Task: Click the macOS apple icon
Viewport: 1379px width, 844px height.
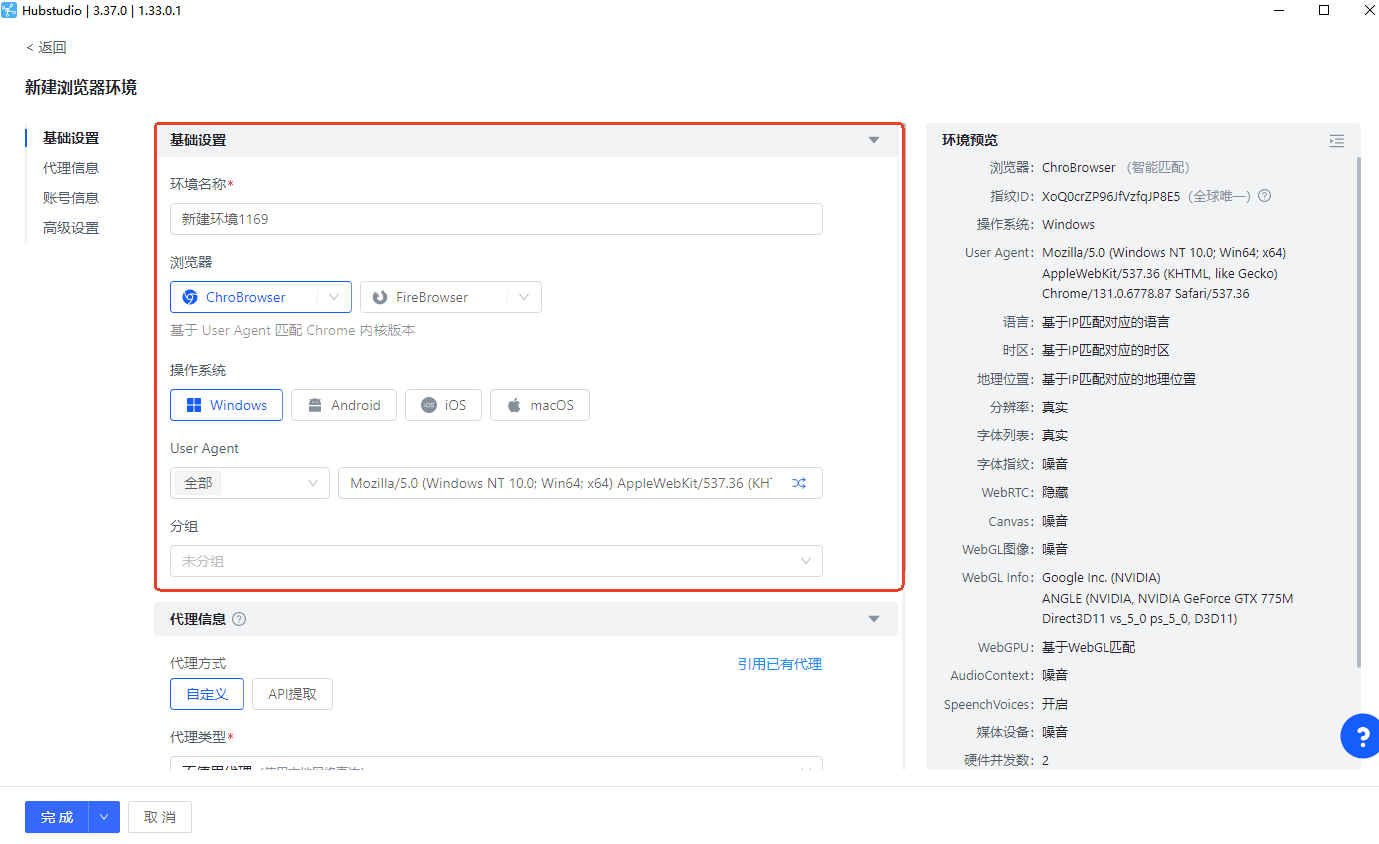Action: pyautogui.click(x=514, y=405)
